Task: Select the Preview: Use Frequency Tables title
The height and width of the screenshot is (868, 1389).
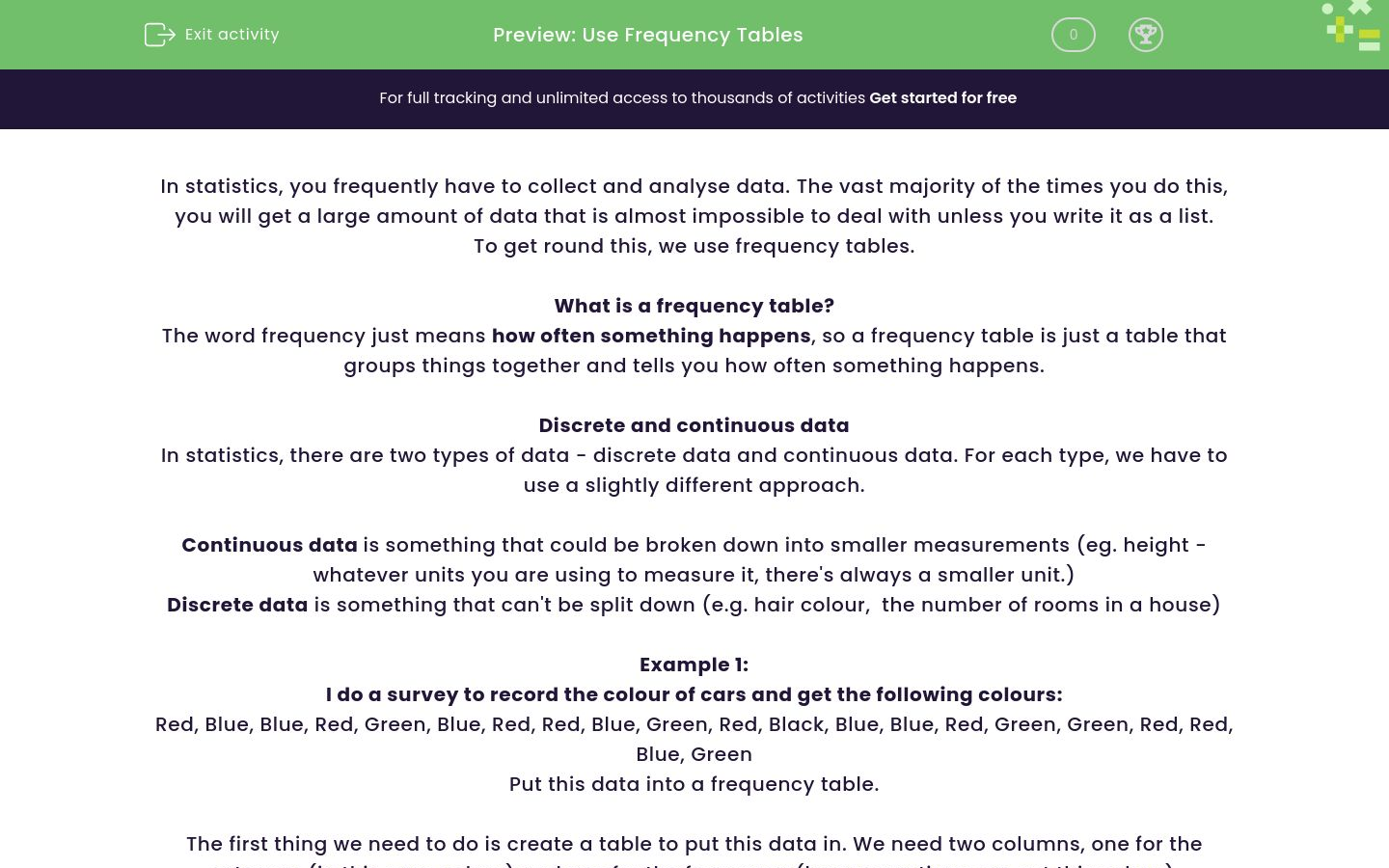Action: click(647, 35)
